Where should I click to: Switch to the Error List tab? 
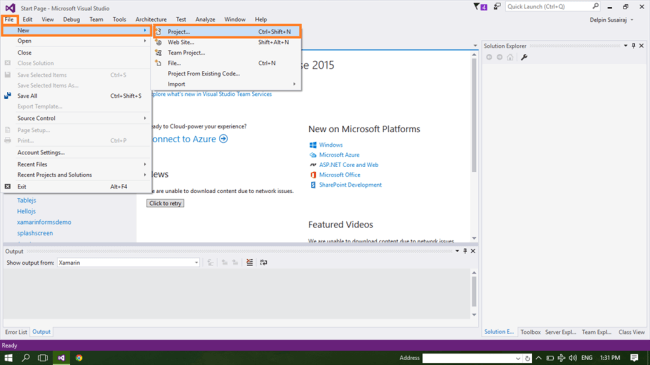click(x=16, y=332)
